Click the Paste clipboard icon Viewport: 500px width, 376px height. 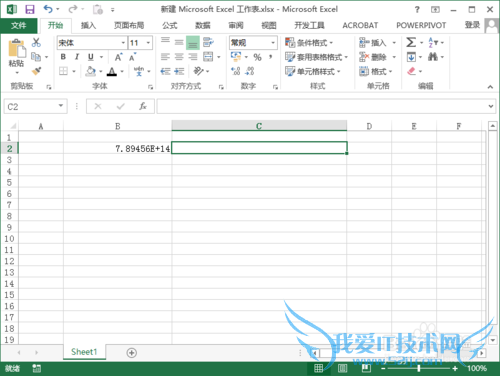[x=17, y=49]
